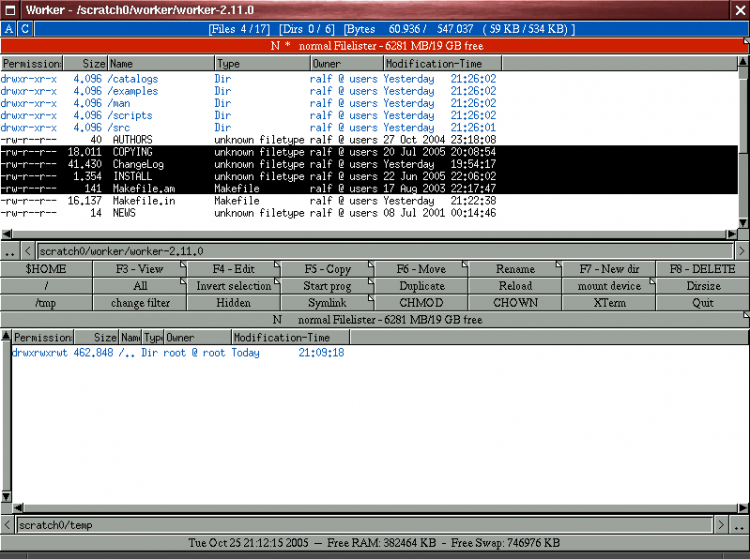
Task: Select the /src directory row
Action: [x=368, y=128]
